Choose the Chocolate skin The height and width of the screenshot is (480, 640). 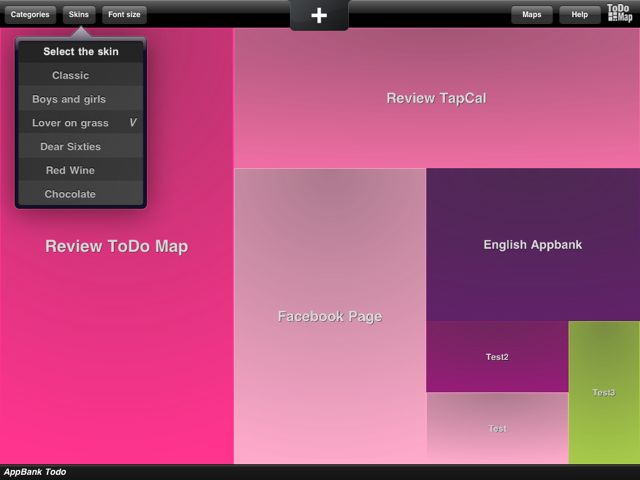coord(81,194)
